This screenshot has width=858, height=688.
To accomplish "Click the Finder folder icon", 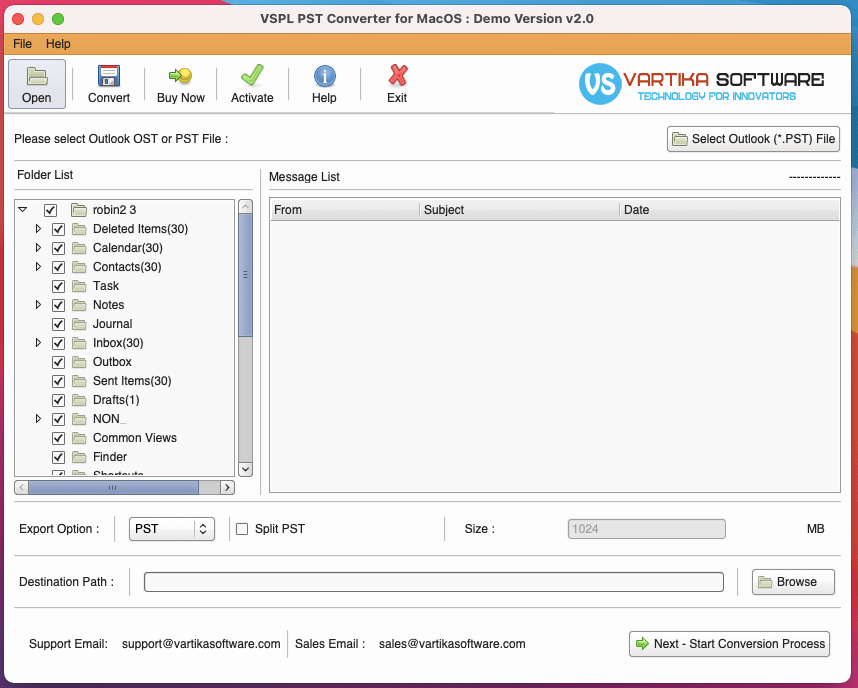I will (79, 457).
